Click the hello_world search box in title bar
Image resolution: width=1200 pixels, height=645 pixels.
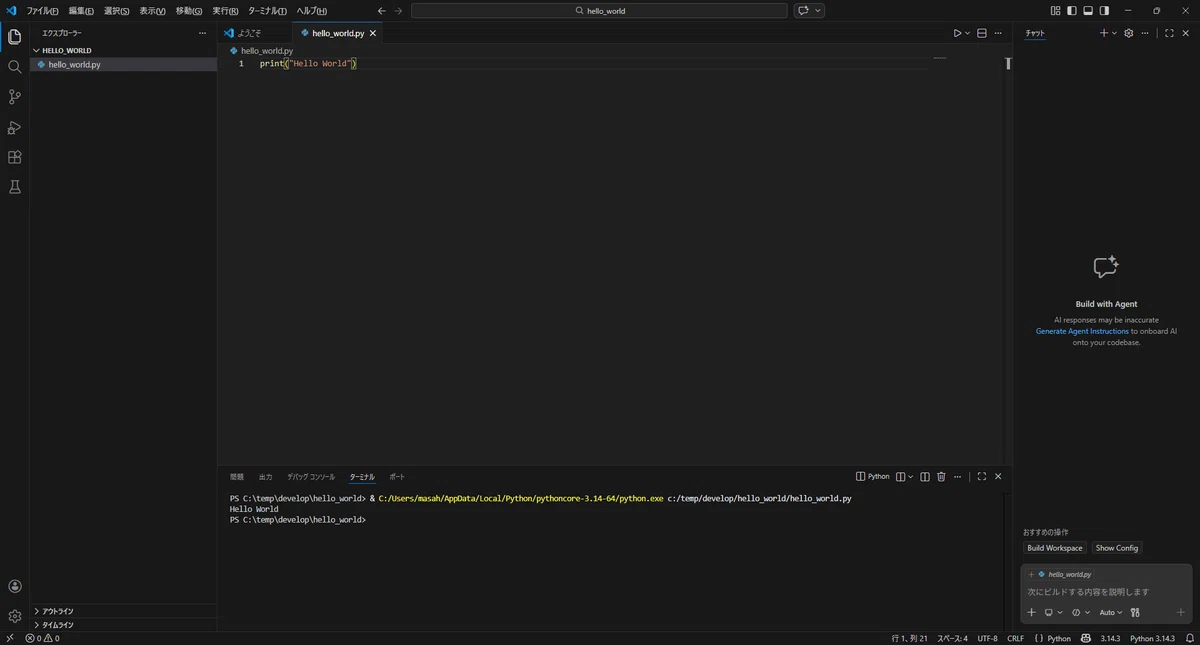click(599, 11)
